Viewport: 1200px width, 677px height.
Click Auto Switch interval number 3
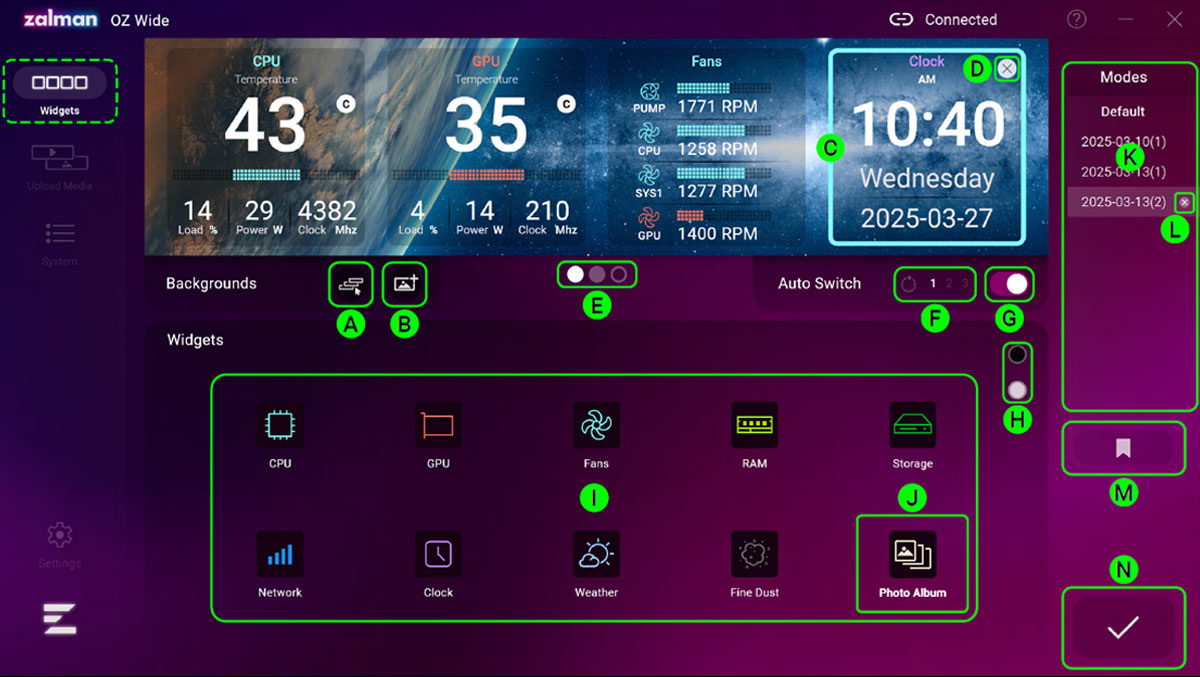[x=964, y=284]
